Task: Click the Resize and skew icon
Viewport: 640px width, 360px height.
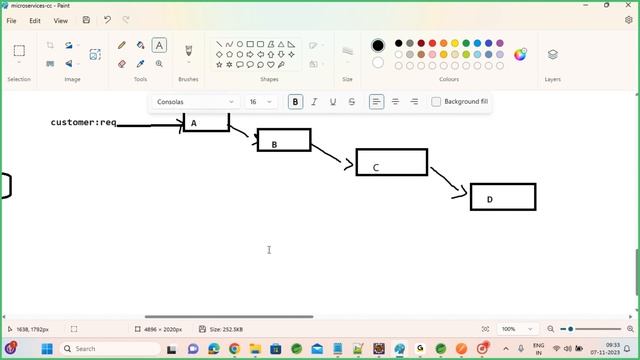Action: pos(50,64)
